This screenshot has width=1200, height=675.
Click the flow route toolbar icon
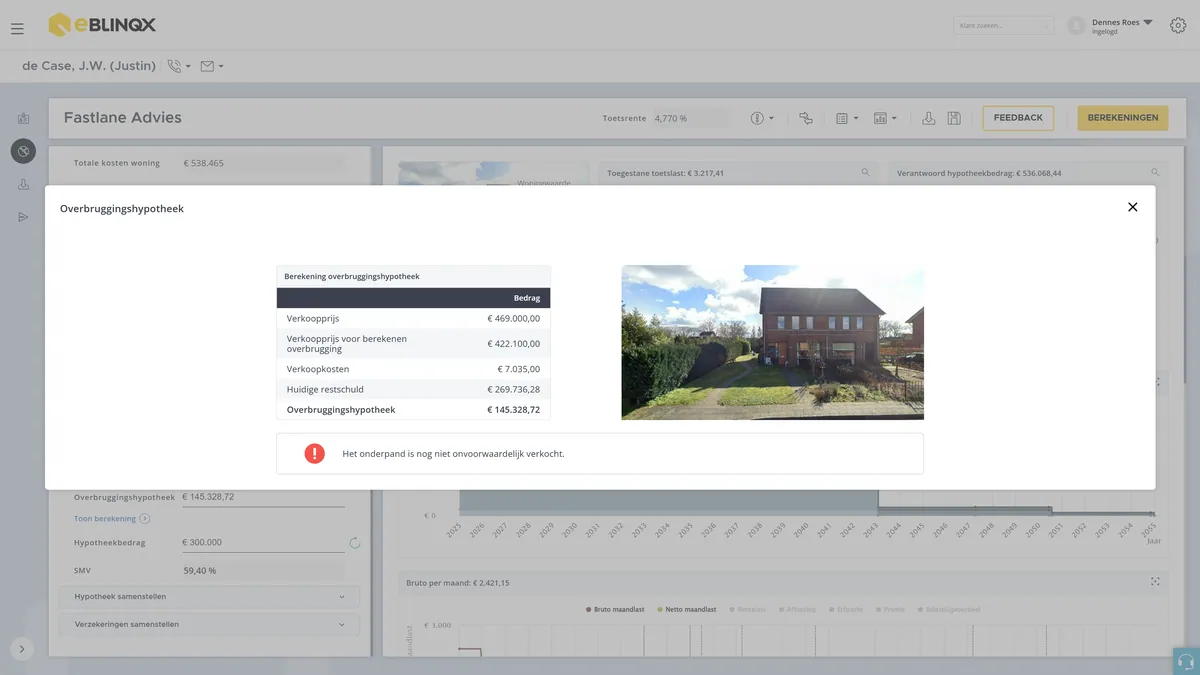click(x=806, y=118)
